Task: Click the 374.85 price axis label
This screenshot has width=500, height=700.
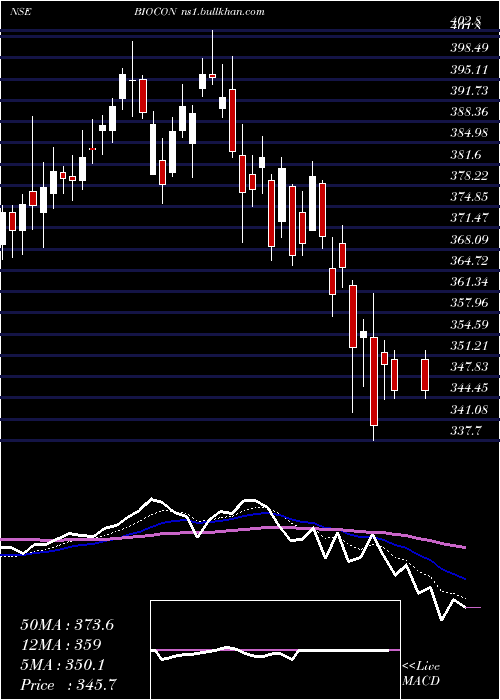Action: pos(469,197)
